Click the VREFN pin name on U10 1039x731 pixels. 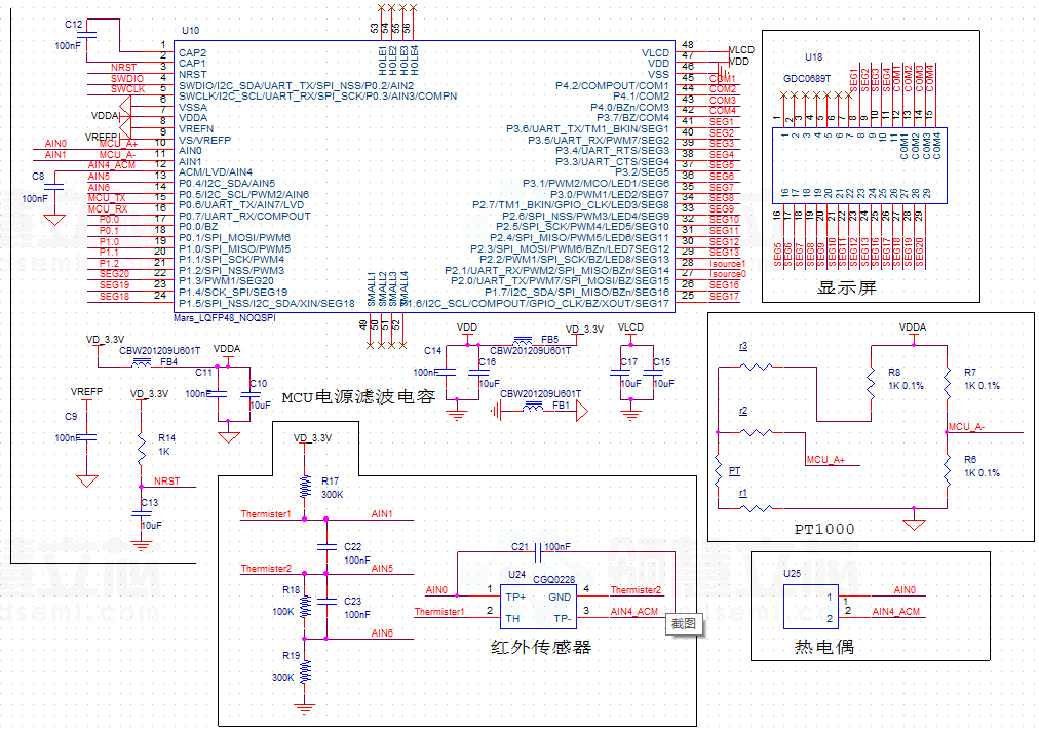[196, 129]
